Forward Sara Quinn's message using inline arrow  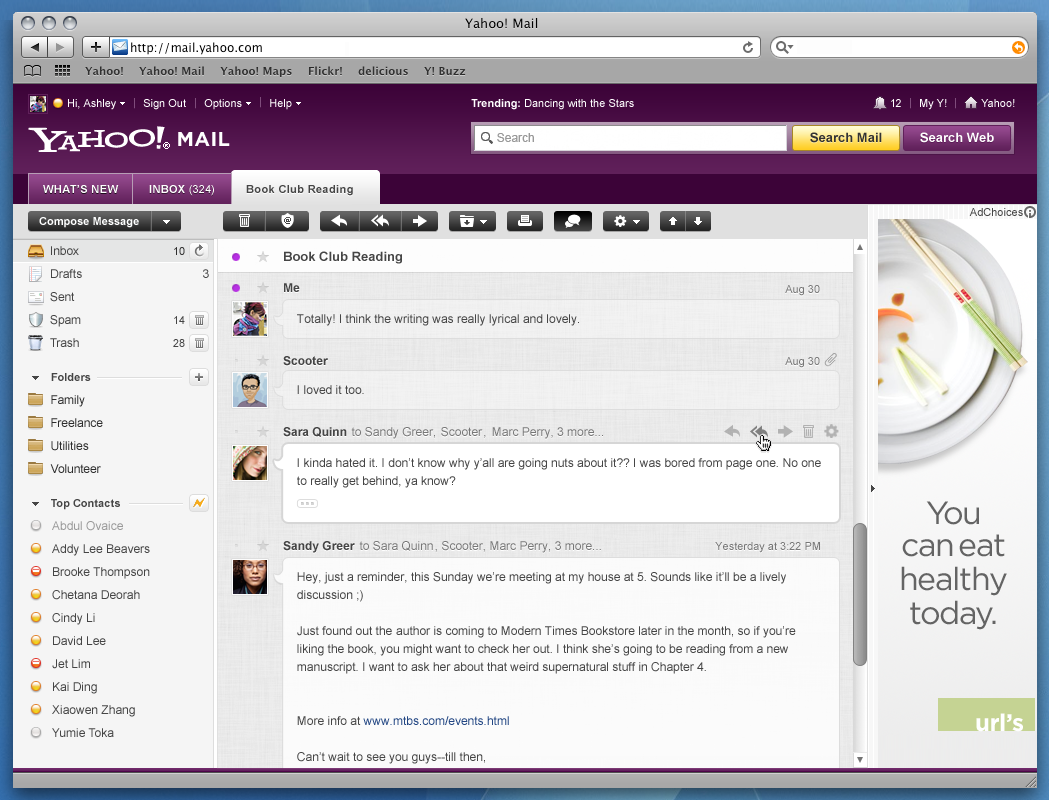785,431
